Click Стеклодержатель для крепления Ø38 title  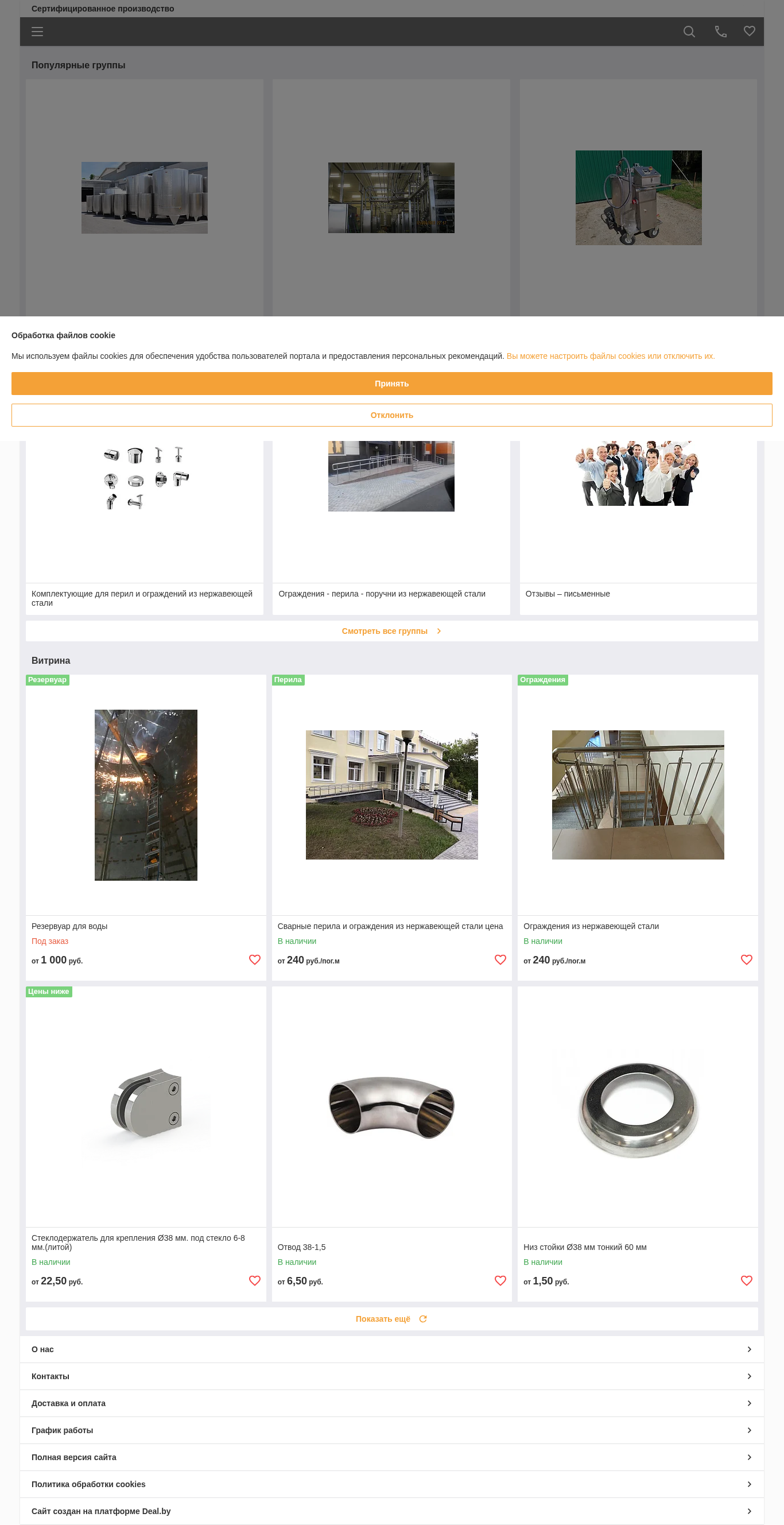click(x=138, y=1243)
